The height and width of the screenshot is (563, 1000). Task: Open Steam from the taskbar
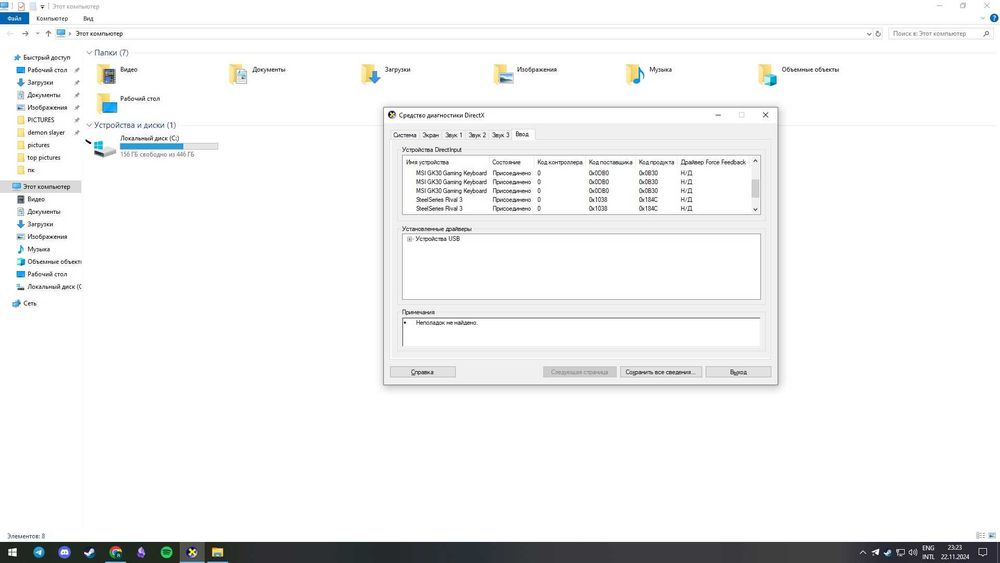[x=90, y=552]
